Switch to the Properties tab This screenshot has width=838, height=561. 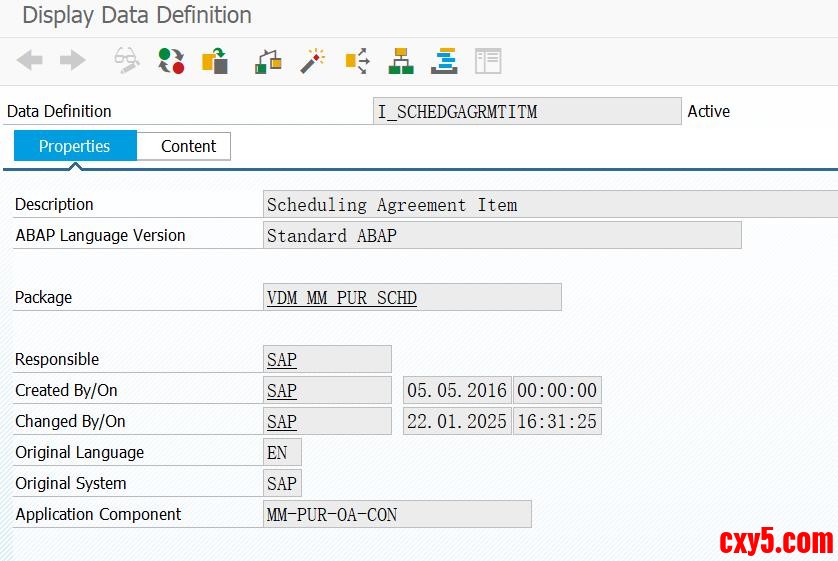(75, 146)
